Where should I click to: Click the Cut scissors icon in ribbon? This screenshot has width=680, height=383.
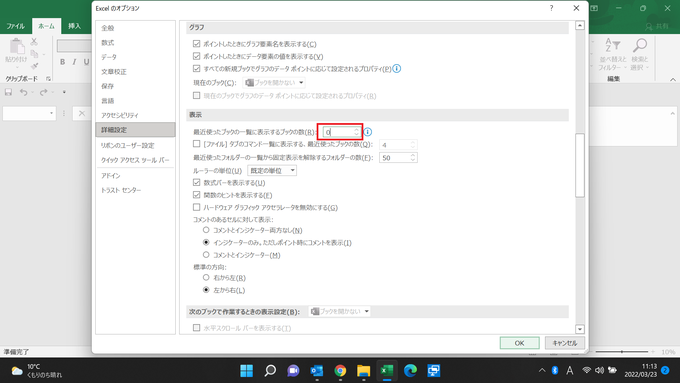[x=34, y=42]
